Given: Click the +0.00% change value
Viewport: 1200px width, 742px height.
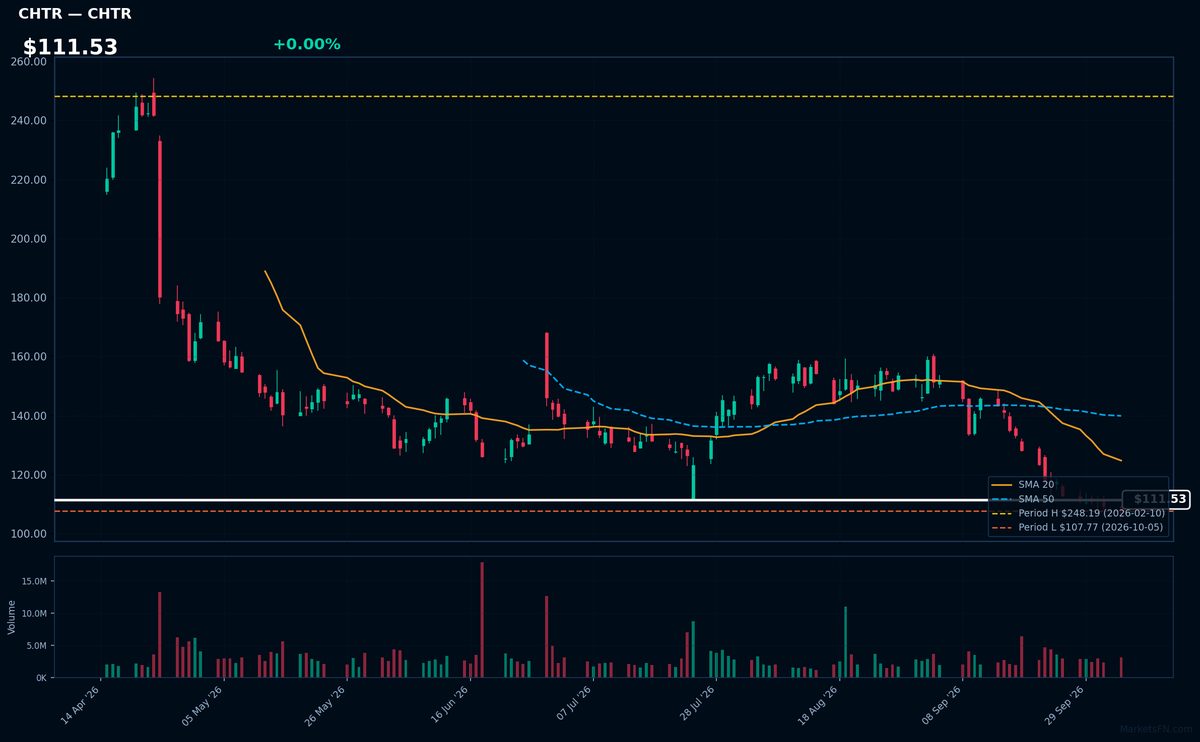Looking at the screenshot, I should coord(306,44).
